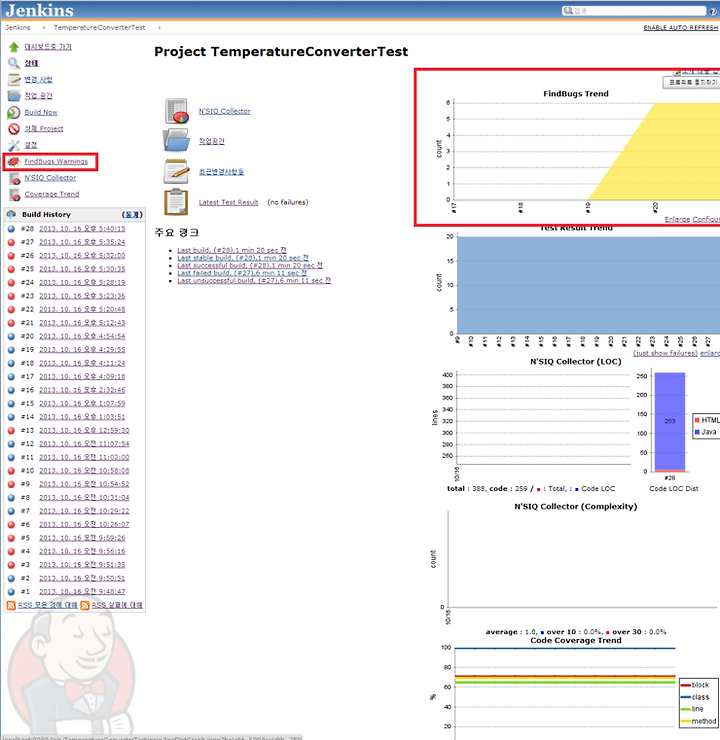Image resolution: width=720 pixels, height=740 pixels.
Task: Click the red delete Project icon
Action: pyautogui.click(x=14, y=128)
